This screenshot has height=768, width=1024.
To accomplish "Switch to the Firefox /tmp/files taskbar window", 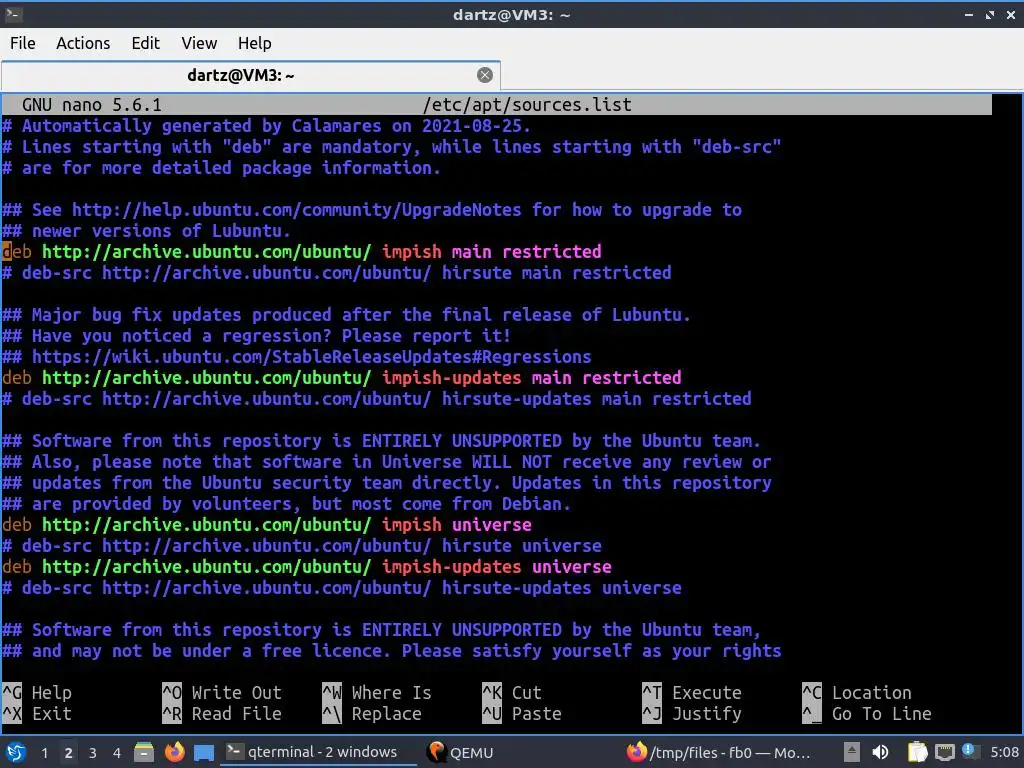I will 718,752.
